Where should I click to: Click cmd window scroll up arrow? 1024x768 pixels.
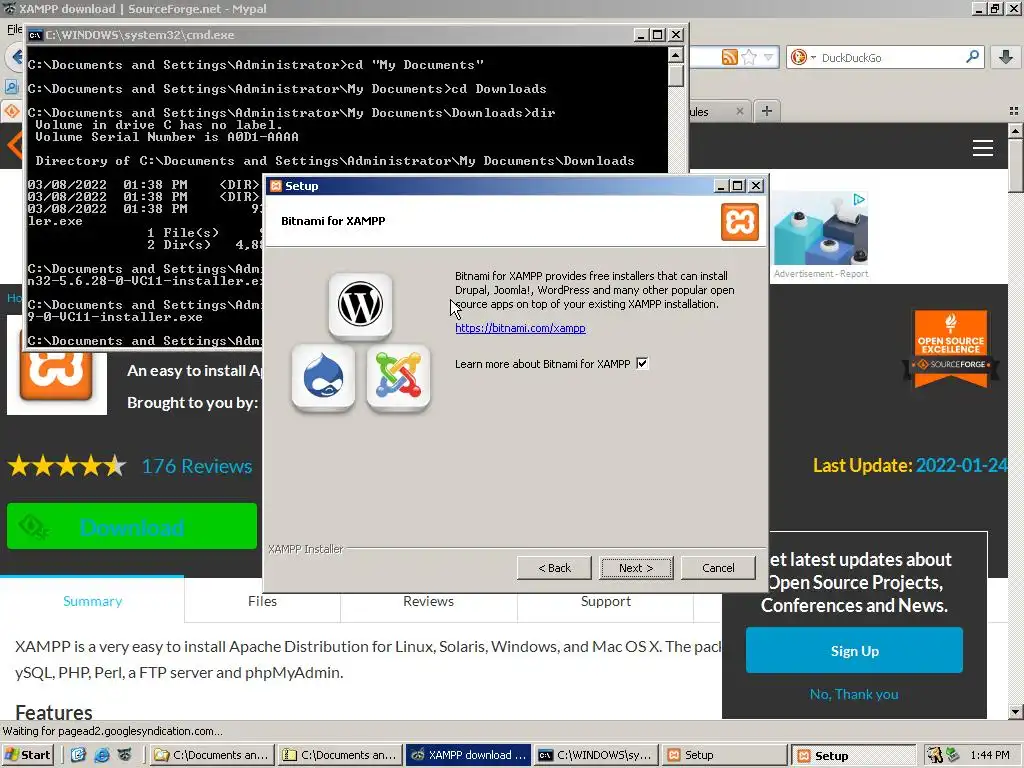click(676, 55)
